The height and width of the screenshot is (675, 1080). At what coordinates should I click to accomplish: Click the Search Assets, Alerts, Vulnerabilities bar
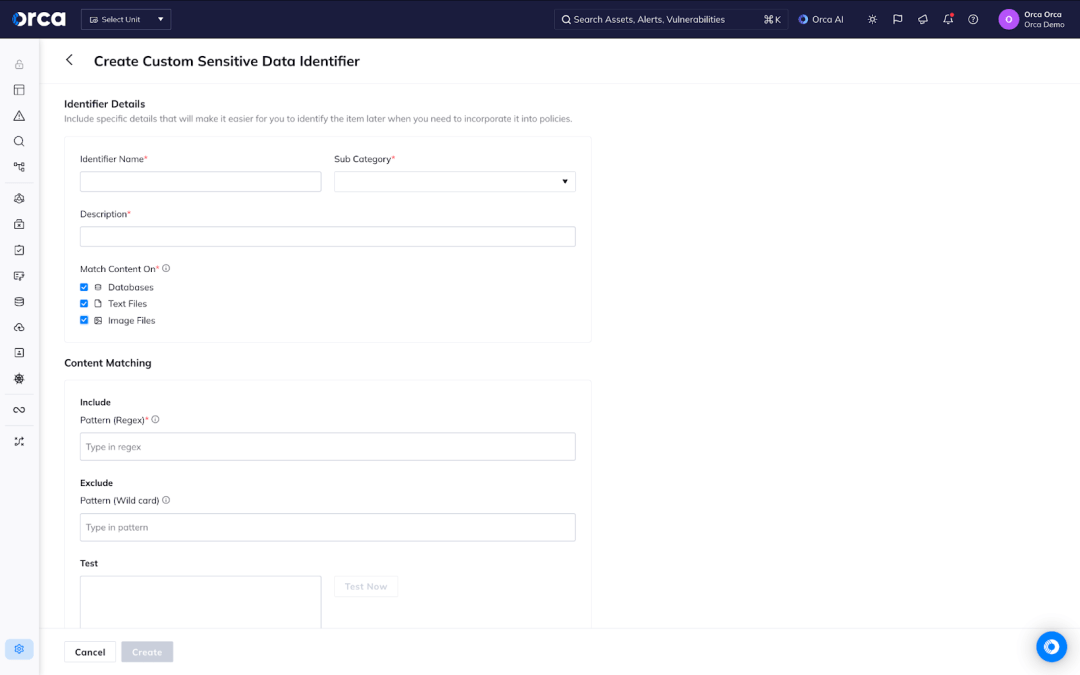click(x=671, y=19)
